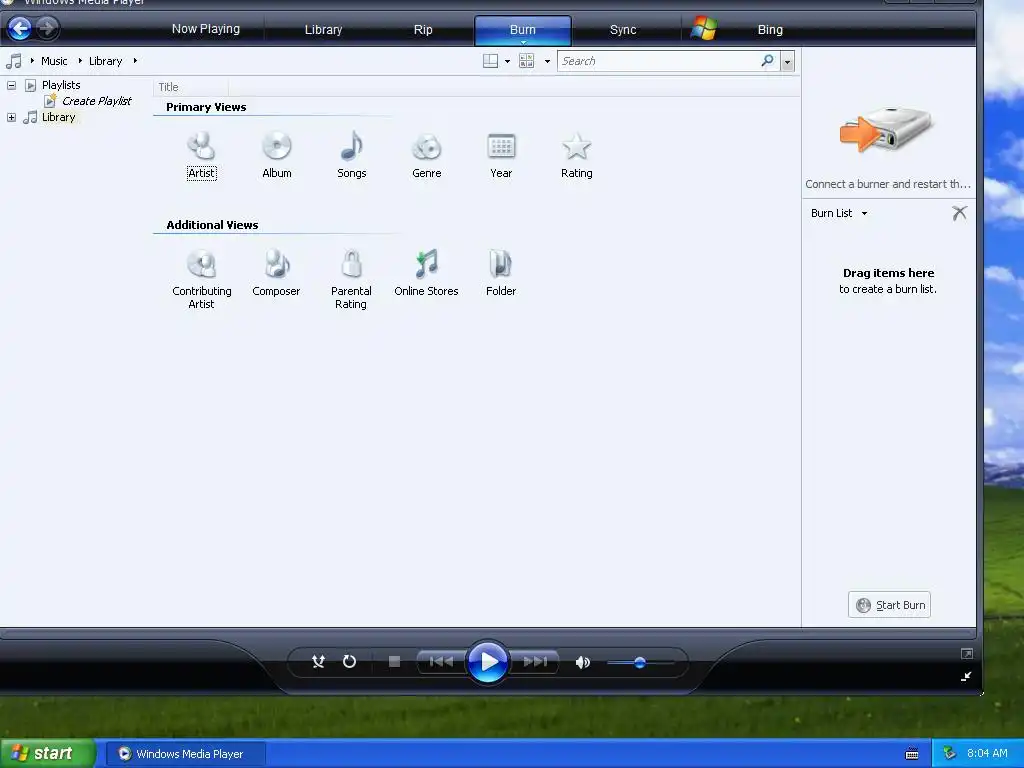Screen dimensions: 1024x768
Task: Toggle shuffle mode
Action: pos(318,662)
